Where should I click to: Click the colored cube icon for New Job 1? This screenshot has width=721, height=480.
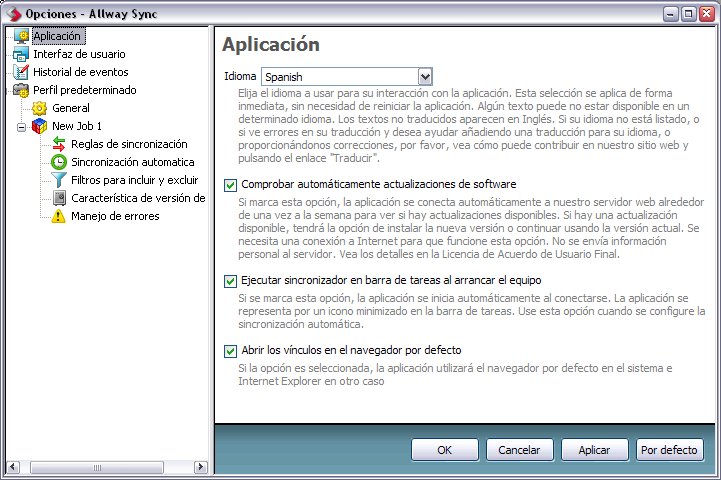(40, 126)
